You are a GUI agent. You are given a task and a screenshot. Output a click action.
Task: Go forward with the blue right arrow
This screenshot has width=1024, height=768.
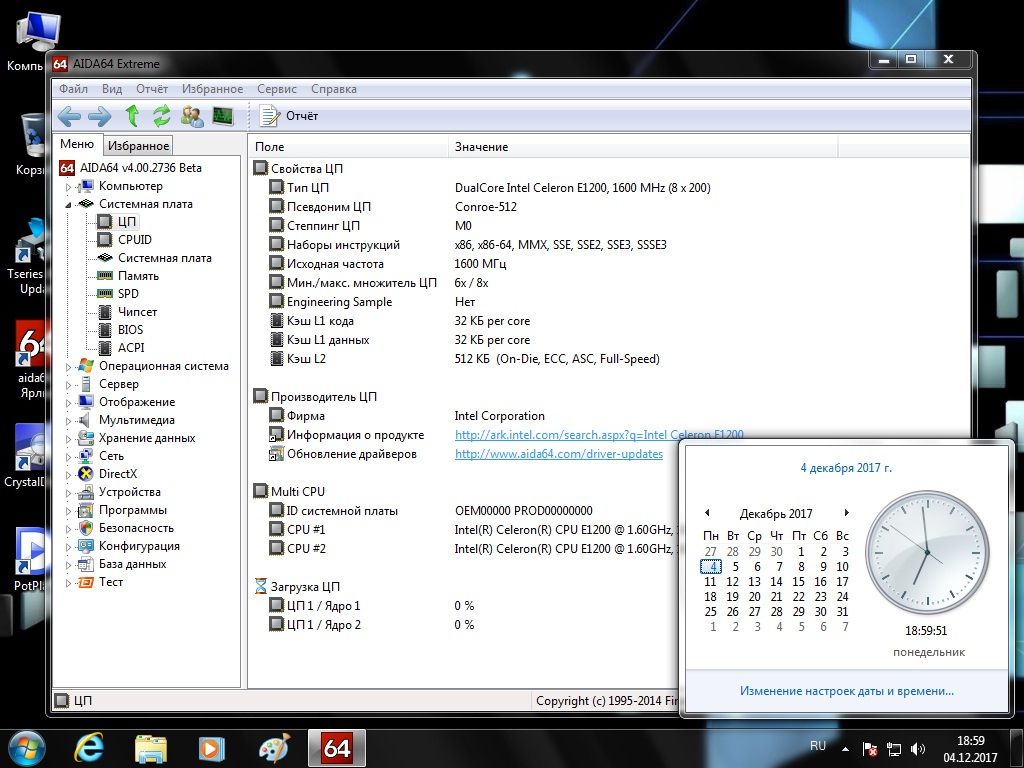99,116
